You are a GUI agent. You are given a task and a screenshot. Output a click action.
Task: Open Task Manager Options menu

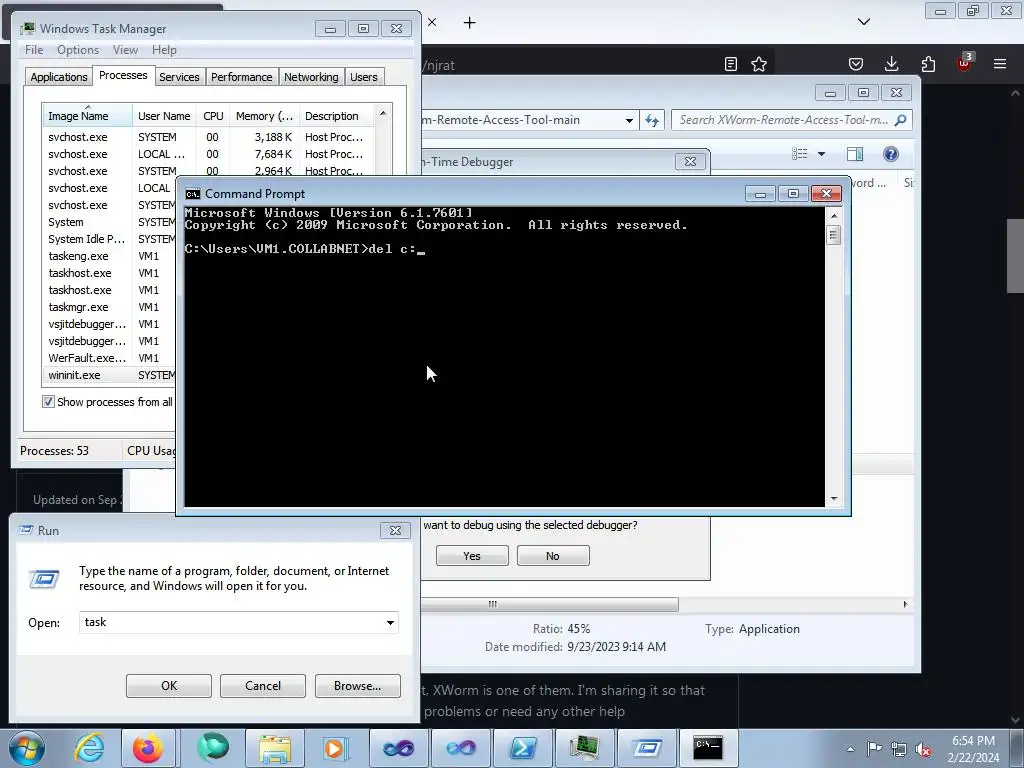point(78,50)
